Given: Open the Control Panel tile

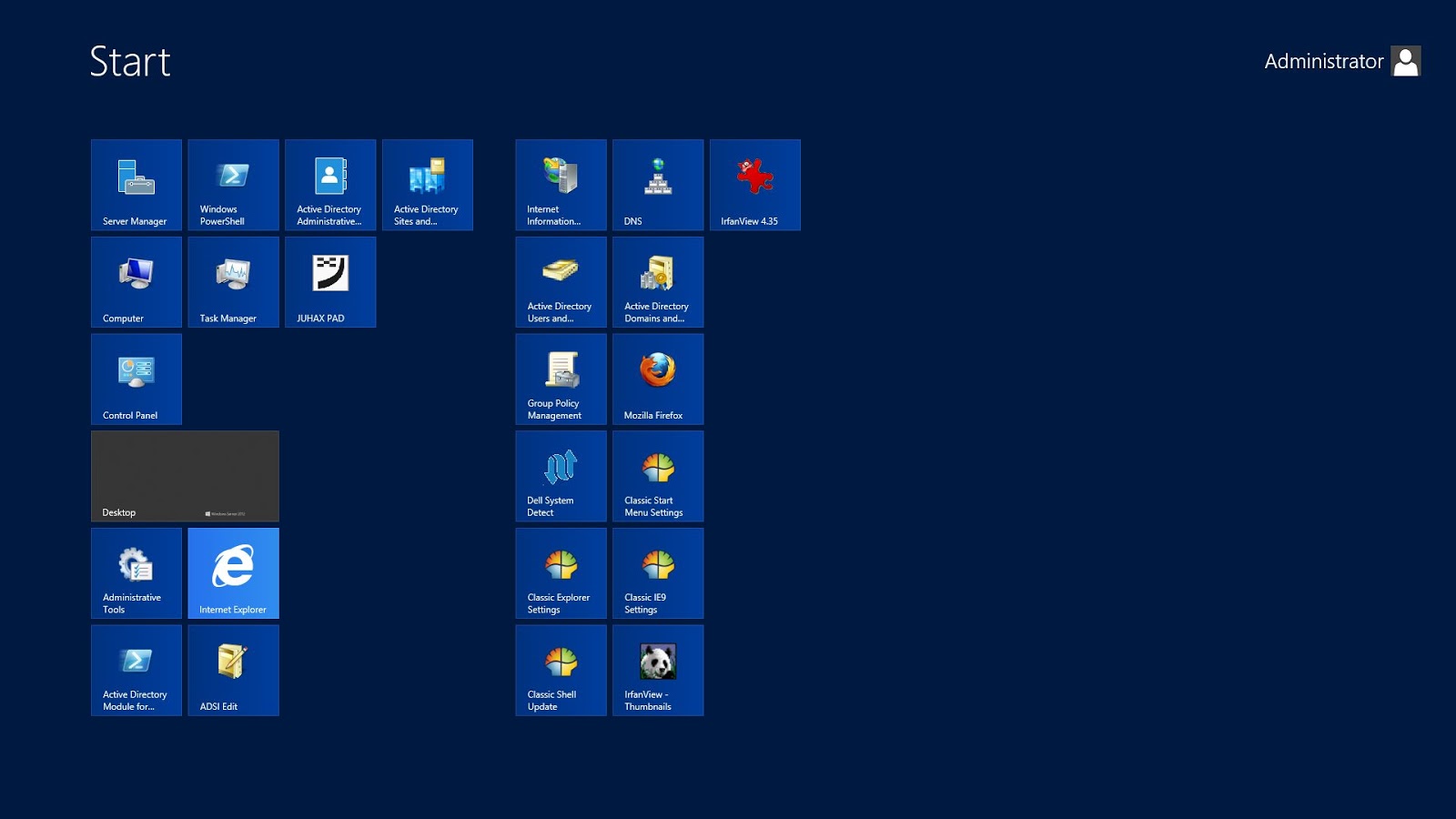Looking at the screenshot, I should (x=136, y=379).
